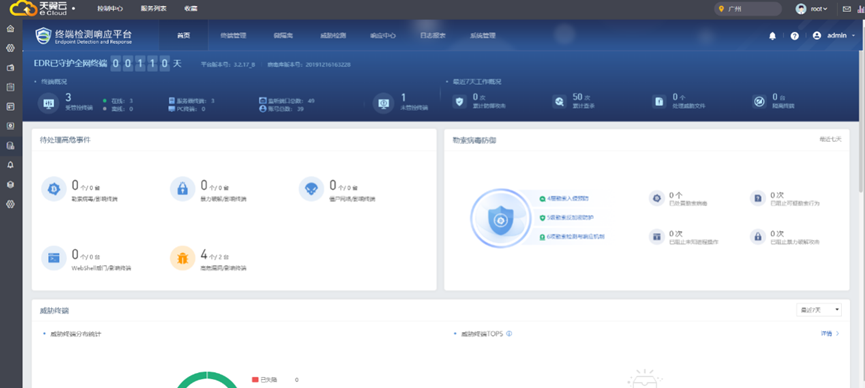
Task: Open the root user dropdown
Action: pos(812,9)
